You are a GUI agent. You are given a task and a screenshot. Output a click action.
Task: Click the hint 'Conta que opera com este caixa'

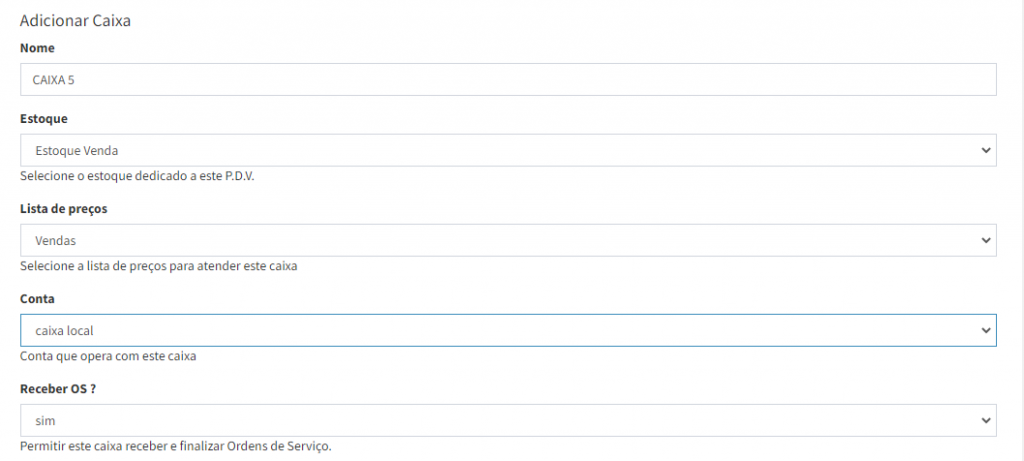tap(107, 356)
